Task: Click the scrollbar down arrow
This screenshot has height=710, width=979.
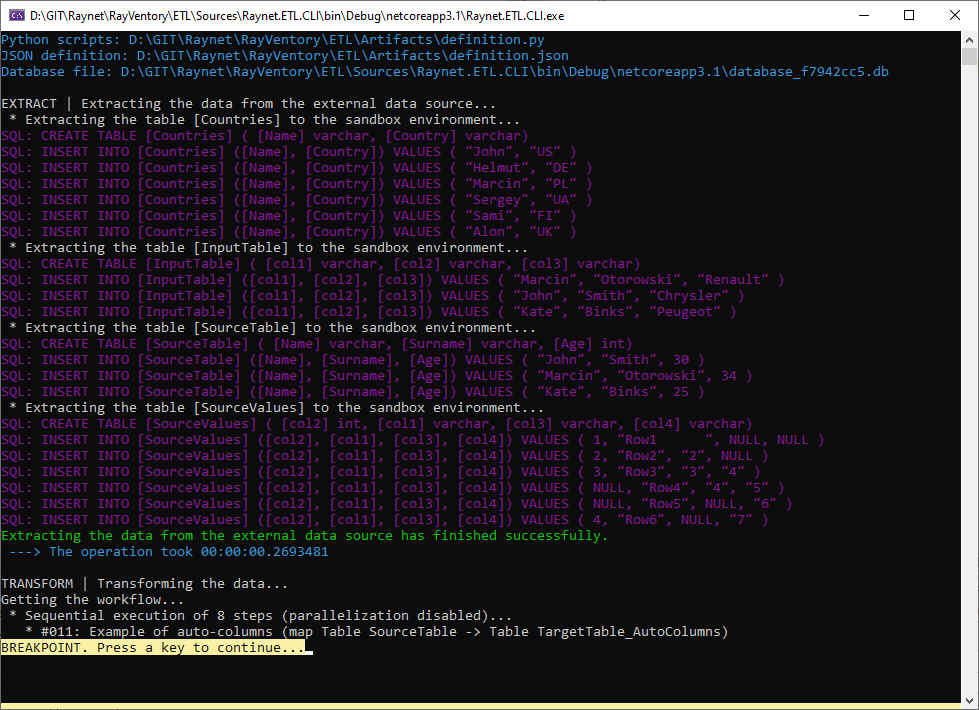Action: tap(969, 701)
